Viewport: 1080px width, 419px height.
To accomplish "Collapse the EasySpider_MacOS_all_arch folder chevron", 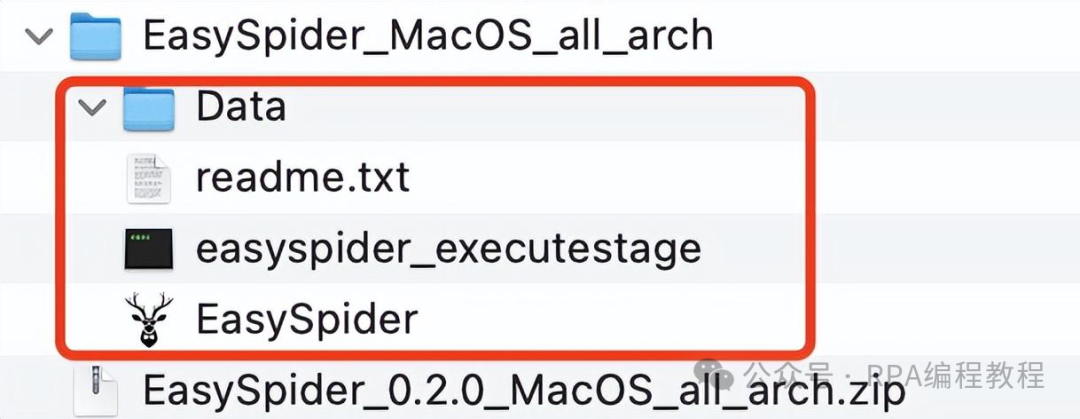I will point(39,36).
